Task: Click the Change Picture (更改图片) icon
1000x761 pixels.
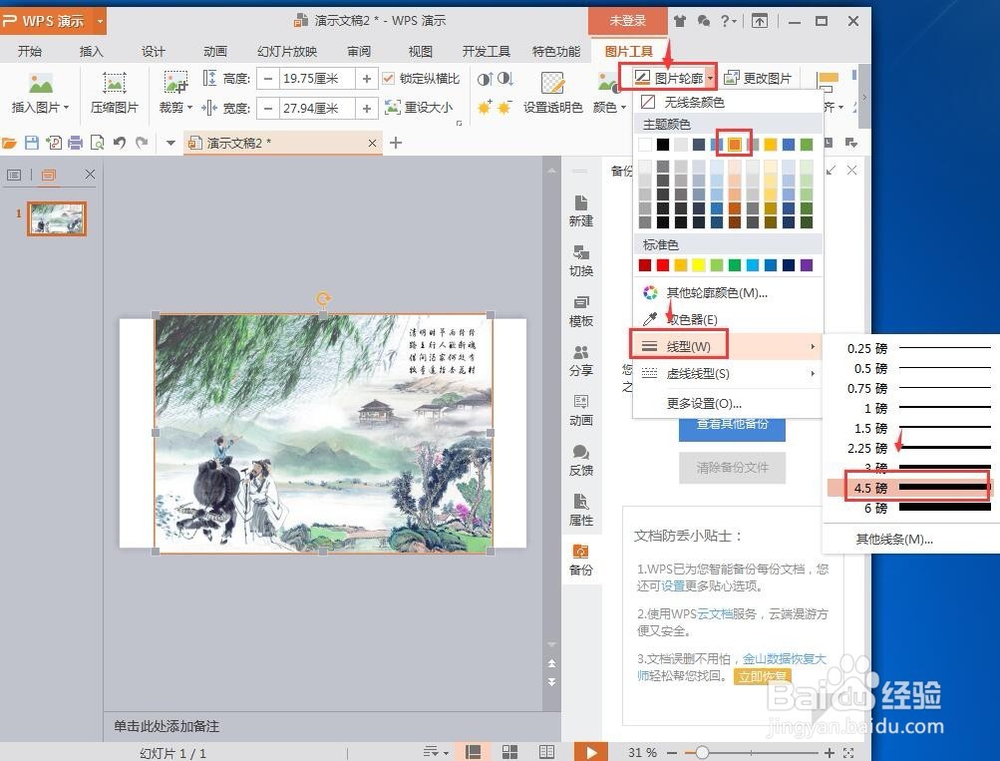Action: [732, 78]
